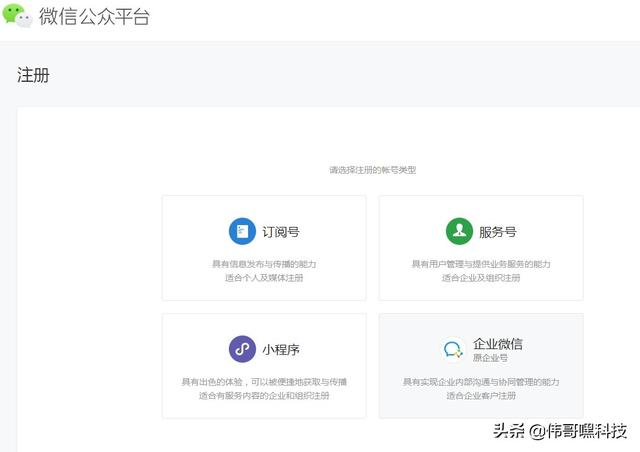
Task: Click the purple 小程序 icon
Action: (242, 349)
